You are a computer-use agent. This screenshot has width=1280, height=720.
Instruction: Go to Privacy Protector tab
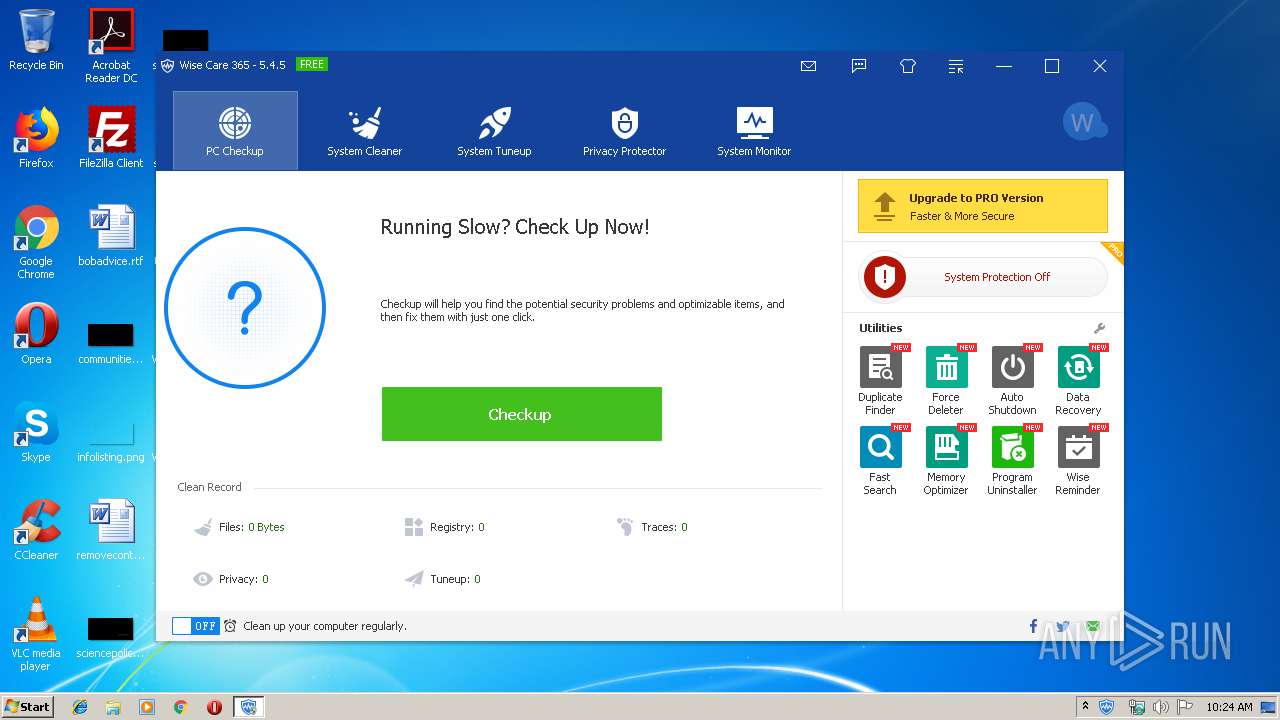point(624,131)
